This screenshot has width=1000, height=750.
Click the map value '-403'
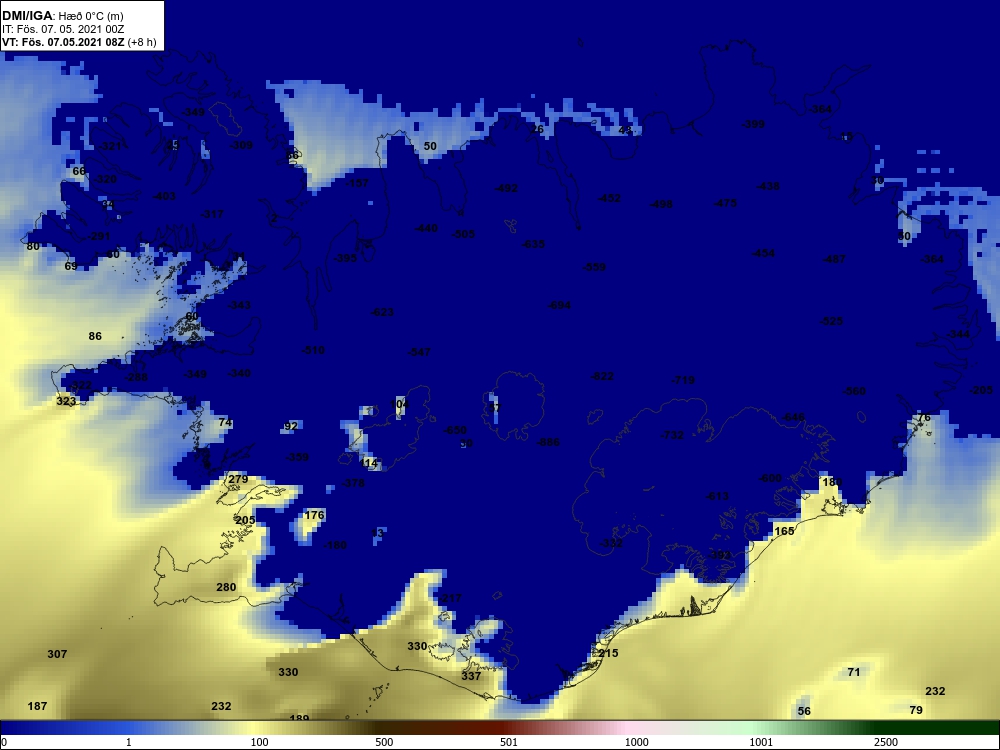(164, 196)
